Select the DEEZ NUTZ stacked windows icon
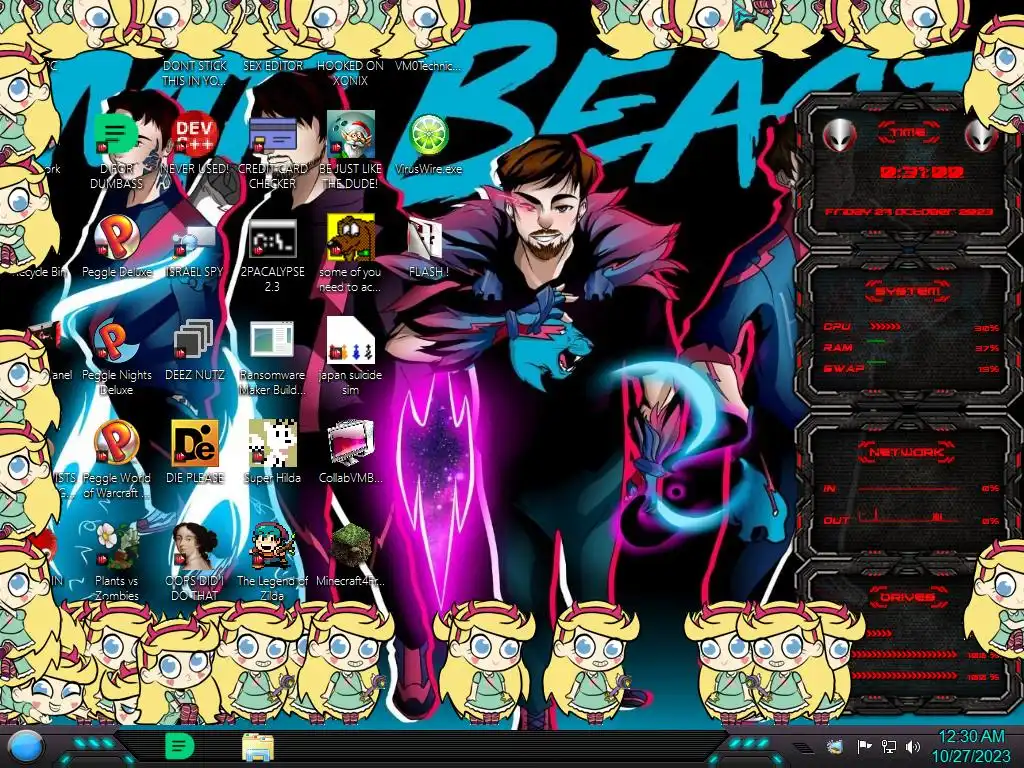This screenshot has height=768, width=1024. [195, 340]
